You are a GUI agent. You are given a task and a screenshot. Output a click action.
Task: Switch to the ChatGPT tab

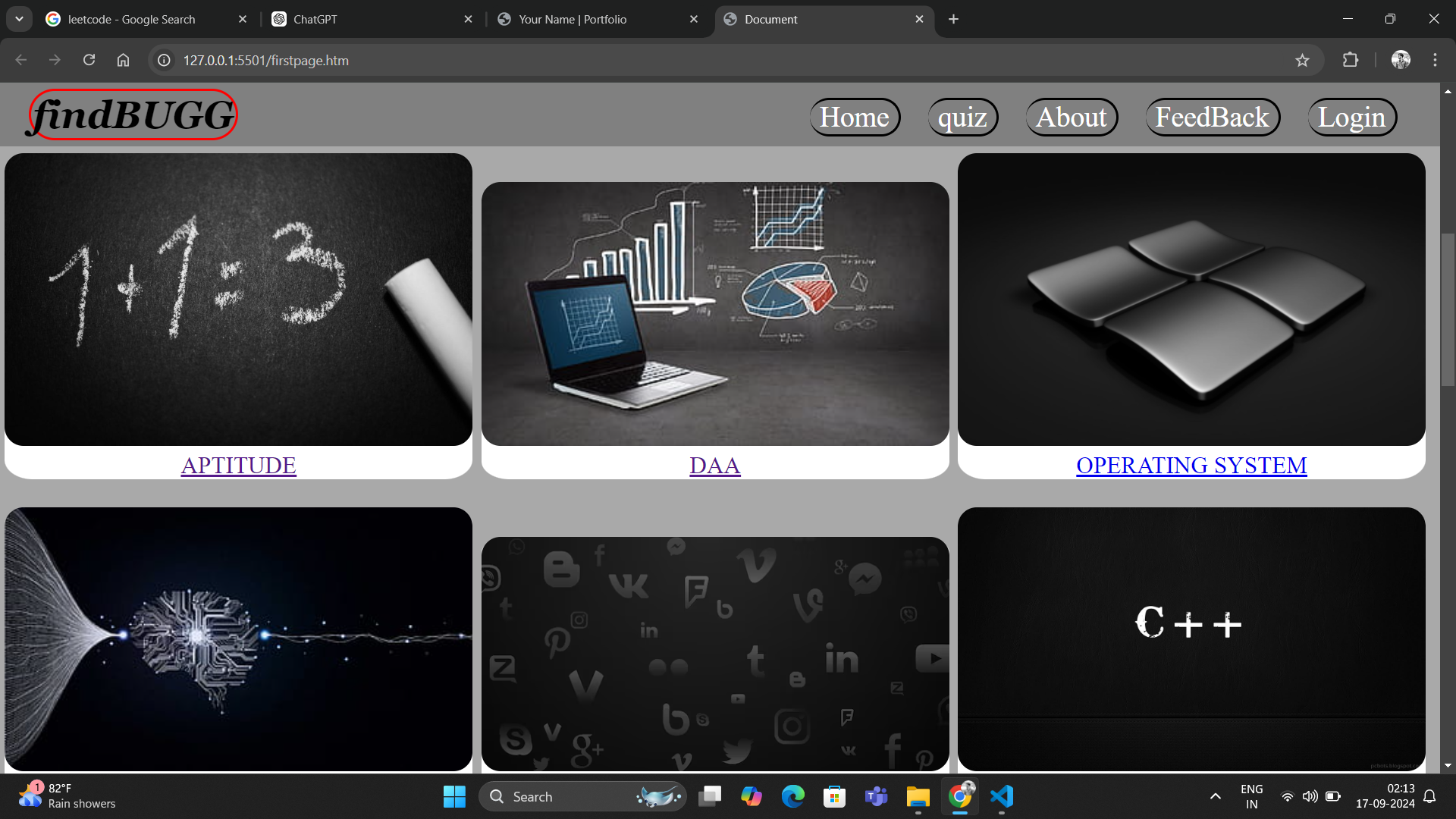coord(372,19)
